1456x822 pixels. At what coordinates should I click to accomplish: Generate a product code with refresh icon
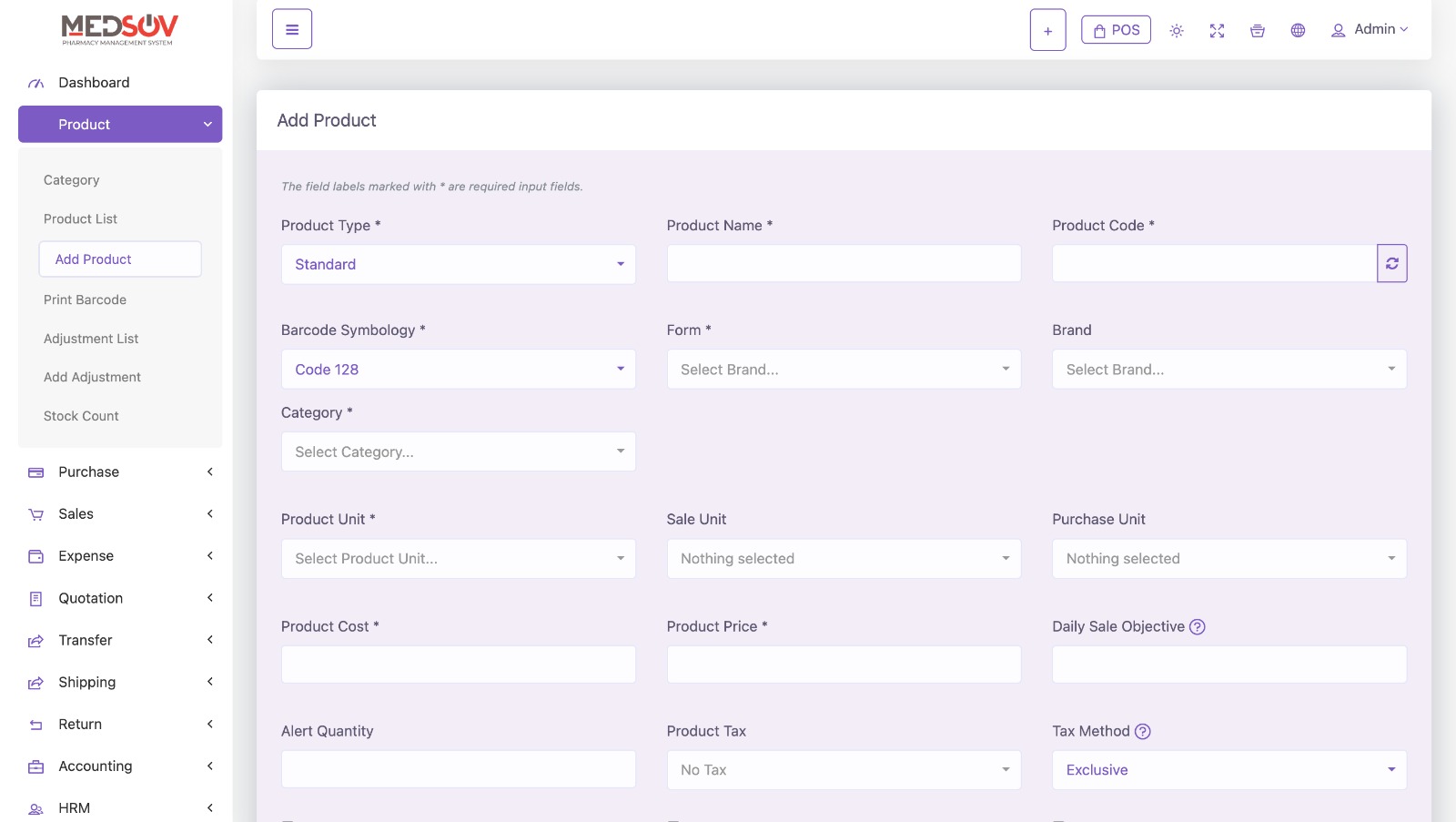point(1391,263)
